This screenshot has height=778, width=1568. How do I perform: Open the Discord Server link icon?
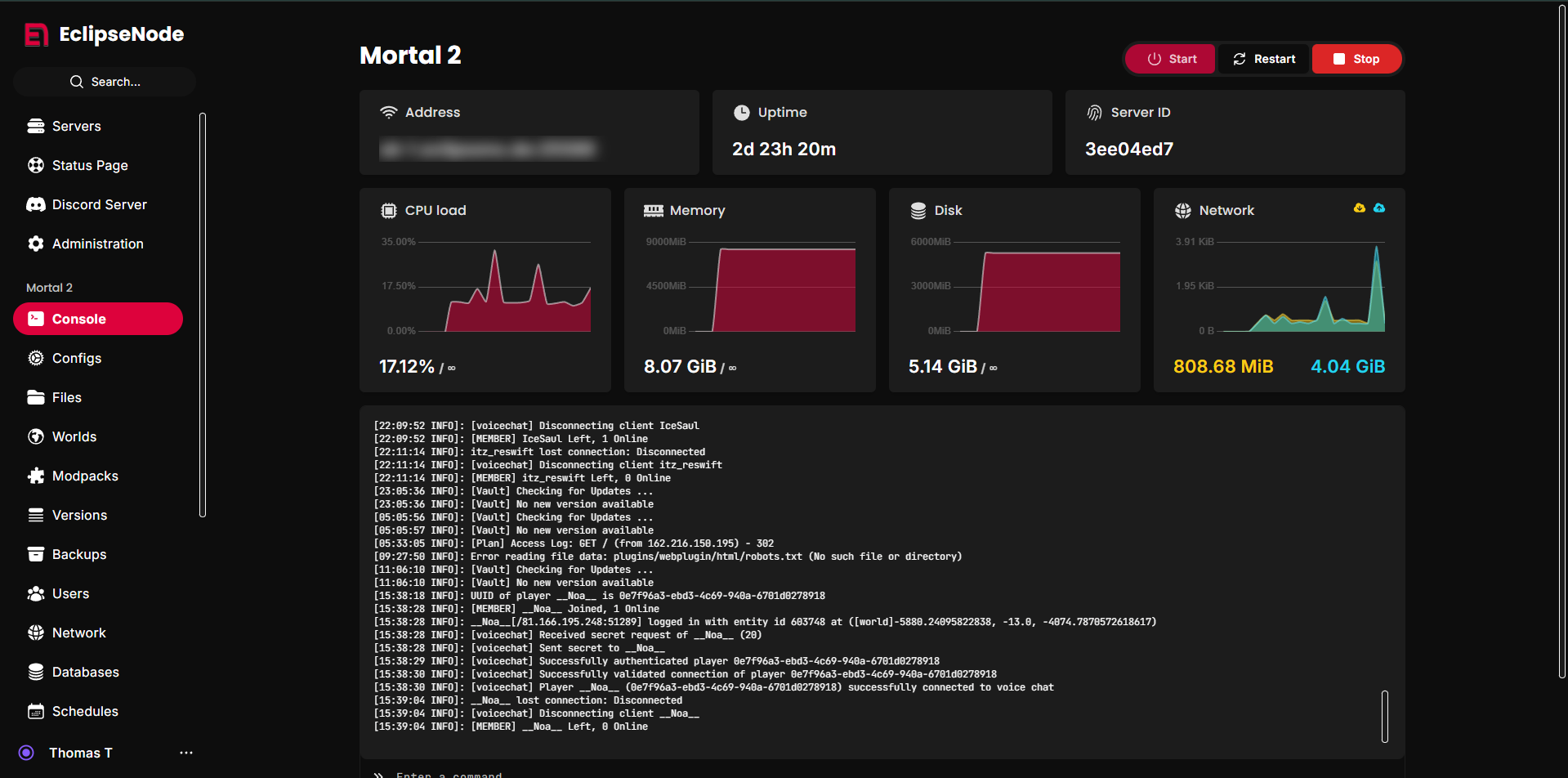36,204
